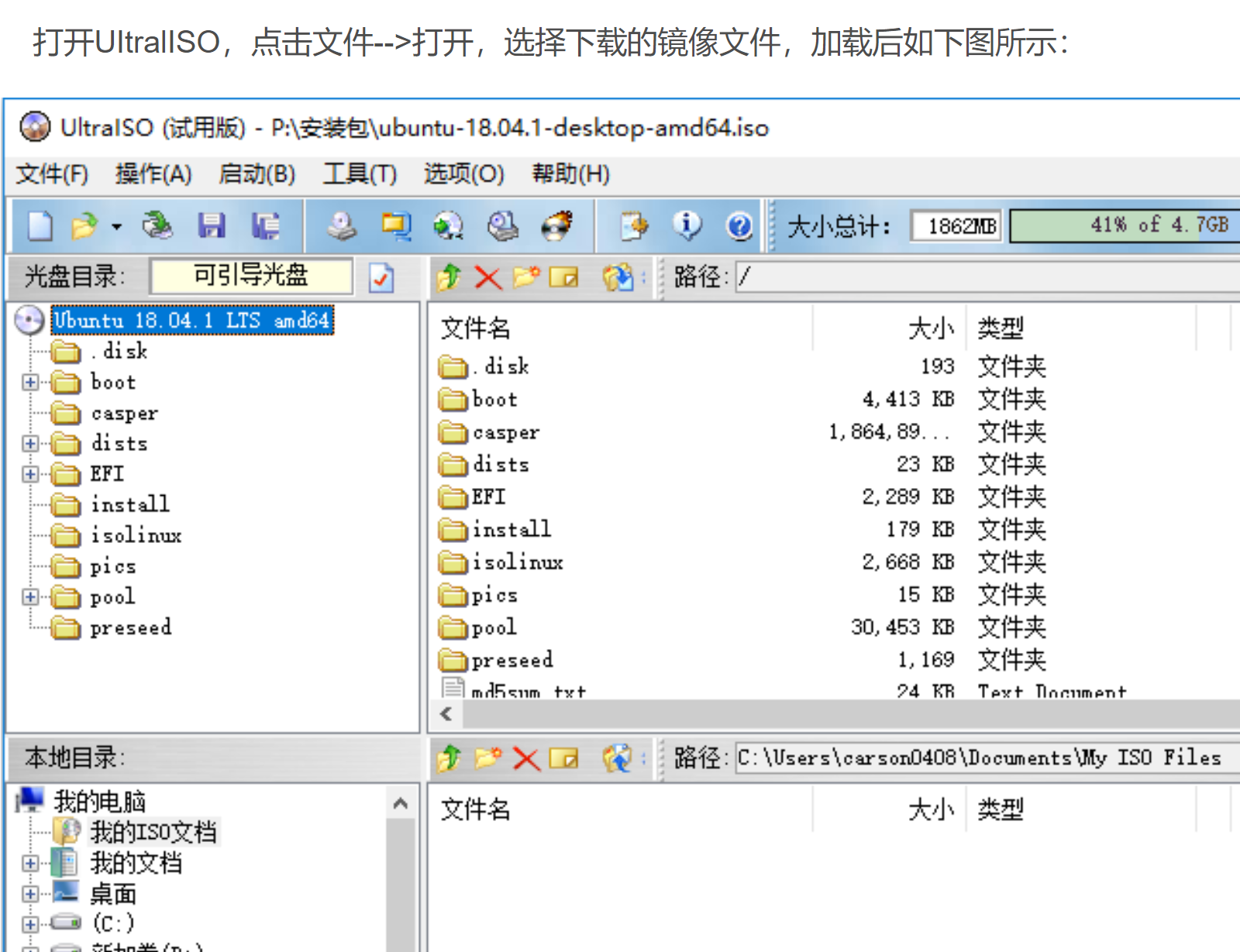The width and height of the screenshot is (1240, 952).
Task: Open the 工具(T) menu
Action: [x=360, y=174]
